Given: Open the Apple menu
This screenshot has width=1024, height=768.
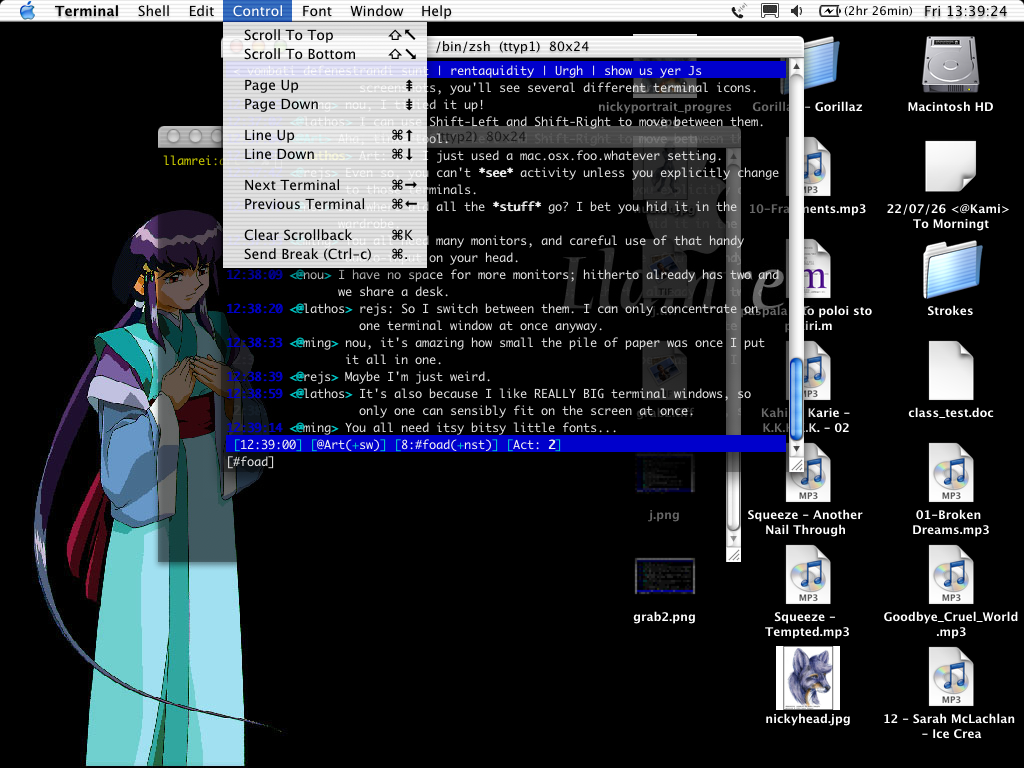Looking at the screenshot, I should (27, 11).
